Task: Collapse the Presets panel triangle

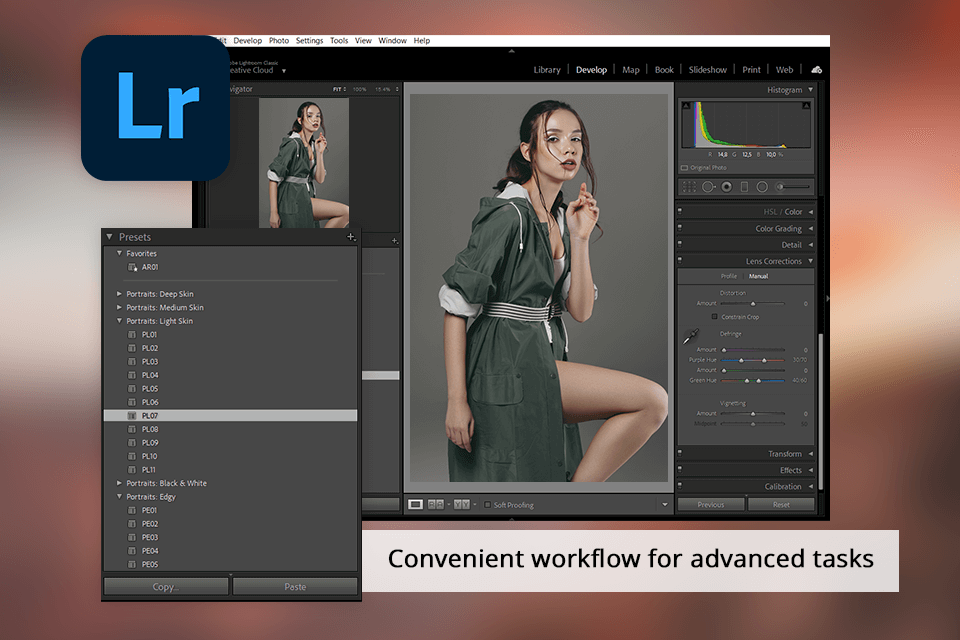Action: 110,236
